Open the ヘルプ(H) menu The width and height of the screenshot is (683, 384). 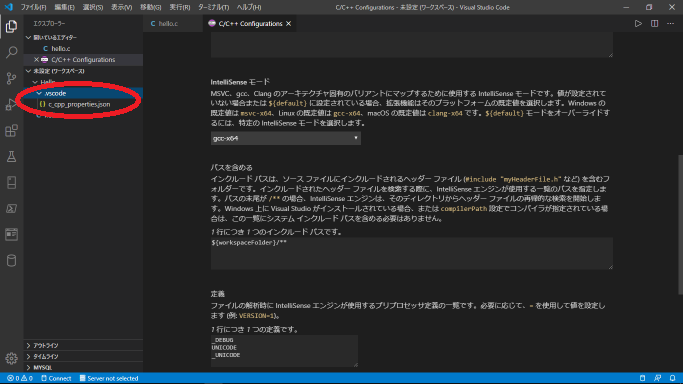[249, 7]
